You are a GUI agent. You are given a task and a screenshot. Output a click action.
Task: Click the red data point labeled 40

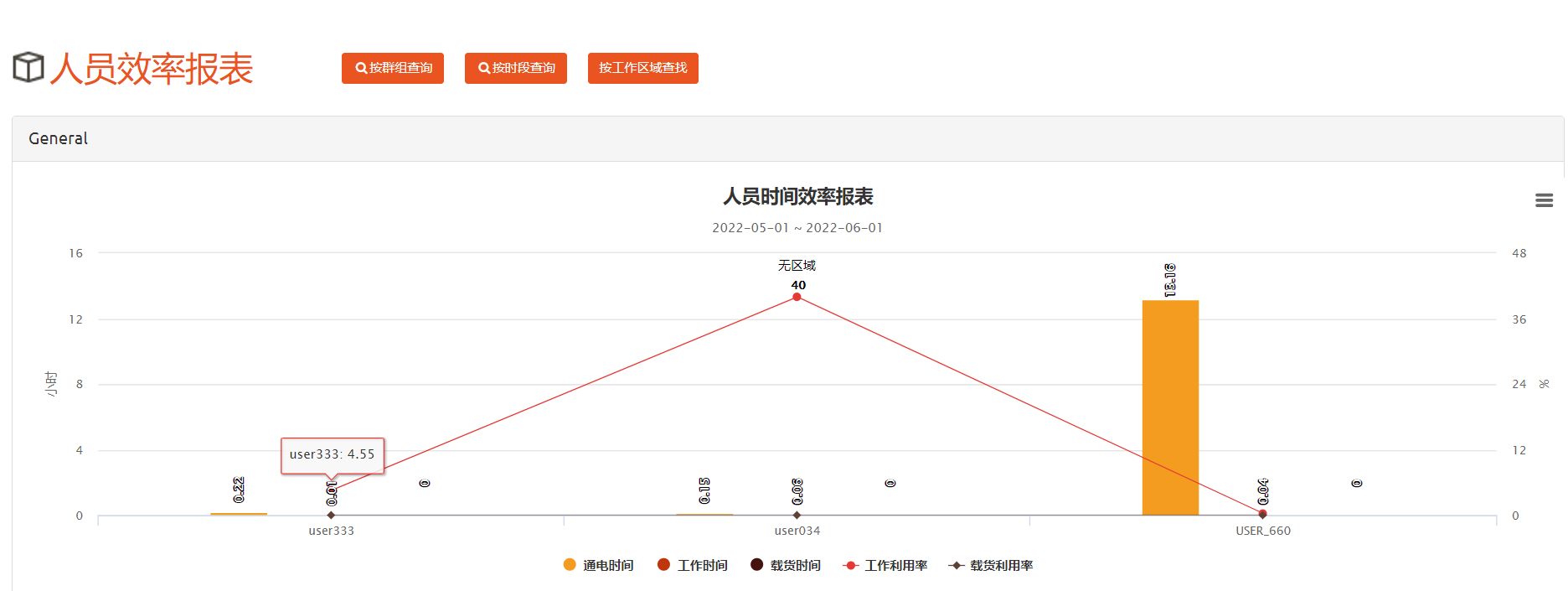tap(797, 297)
